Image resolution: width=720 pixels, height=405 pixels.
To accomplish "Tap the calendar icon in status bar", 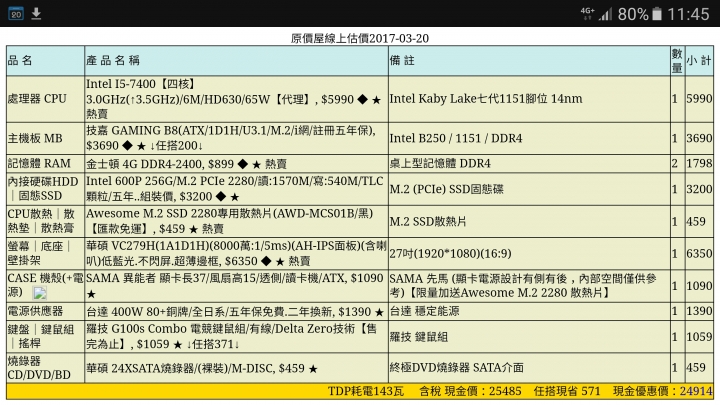I will click(x=16, y=14).
